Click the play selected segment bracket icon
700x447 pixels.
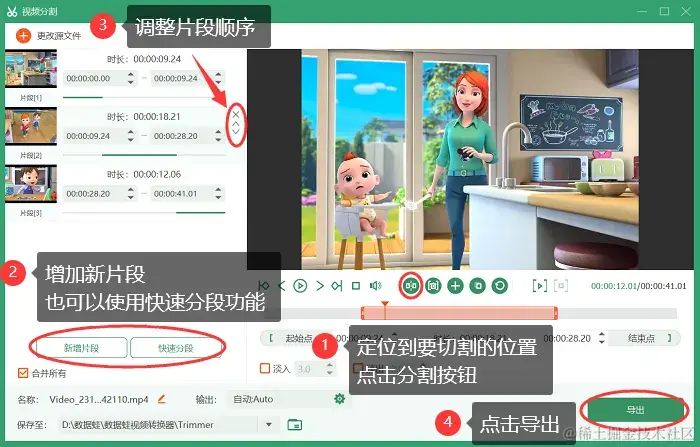coord(540,286)
